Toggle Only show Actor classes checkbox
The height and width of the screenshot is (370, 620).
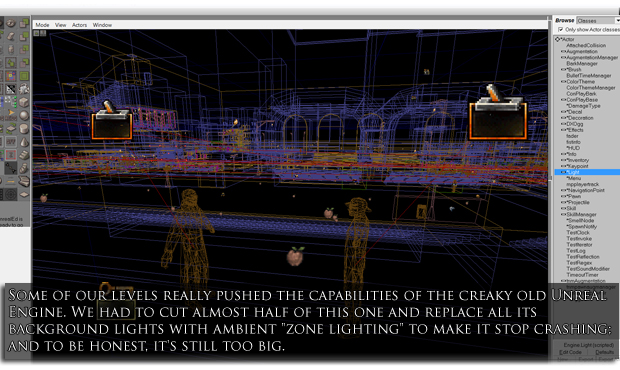(560, 30)
